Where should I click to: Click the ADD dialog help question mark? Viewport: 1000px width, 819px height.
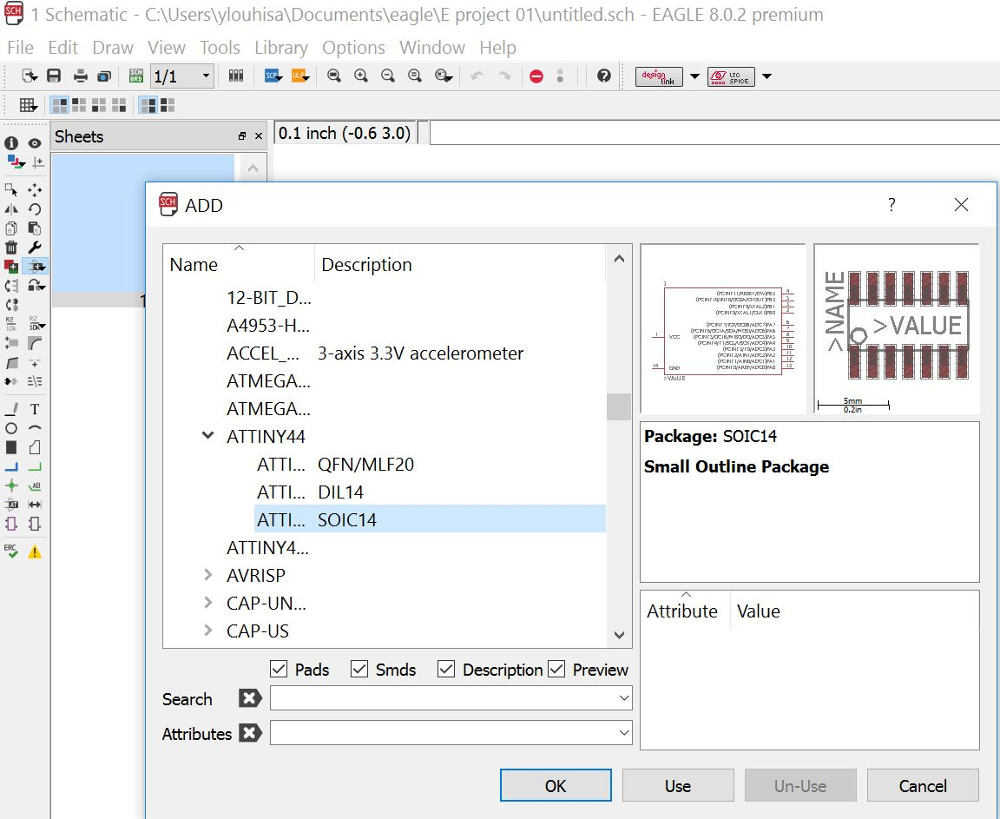pos(892,205)
